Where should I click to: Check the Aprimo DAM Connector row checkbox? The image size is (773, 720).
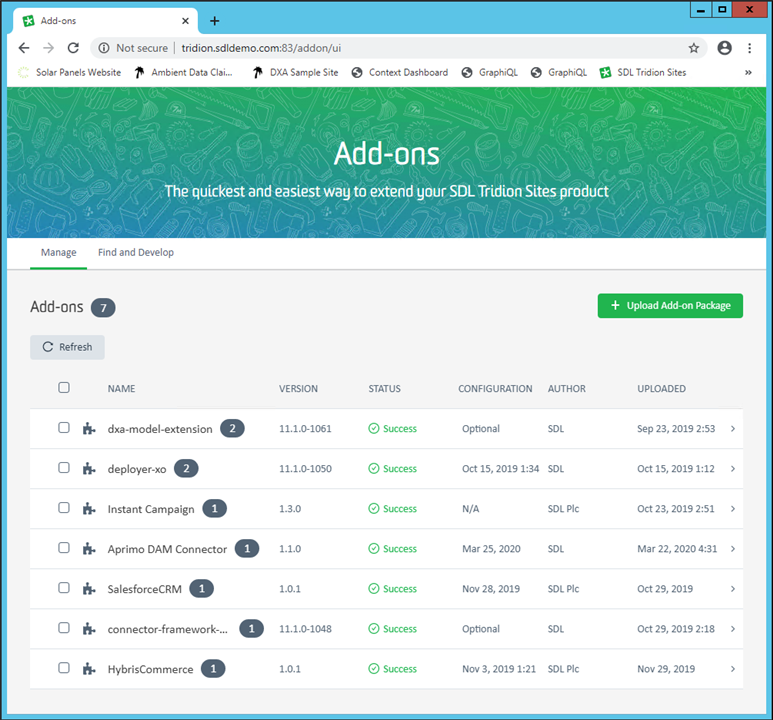[64, 547]
